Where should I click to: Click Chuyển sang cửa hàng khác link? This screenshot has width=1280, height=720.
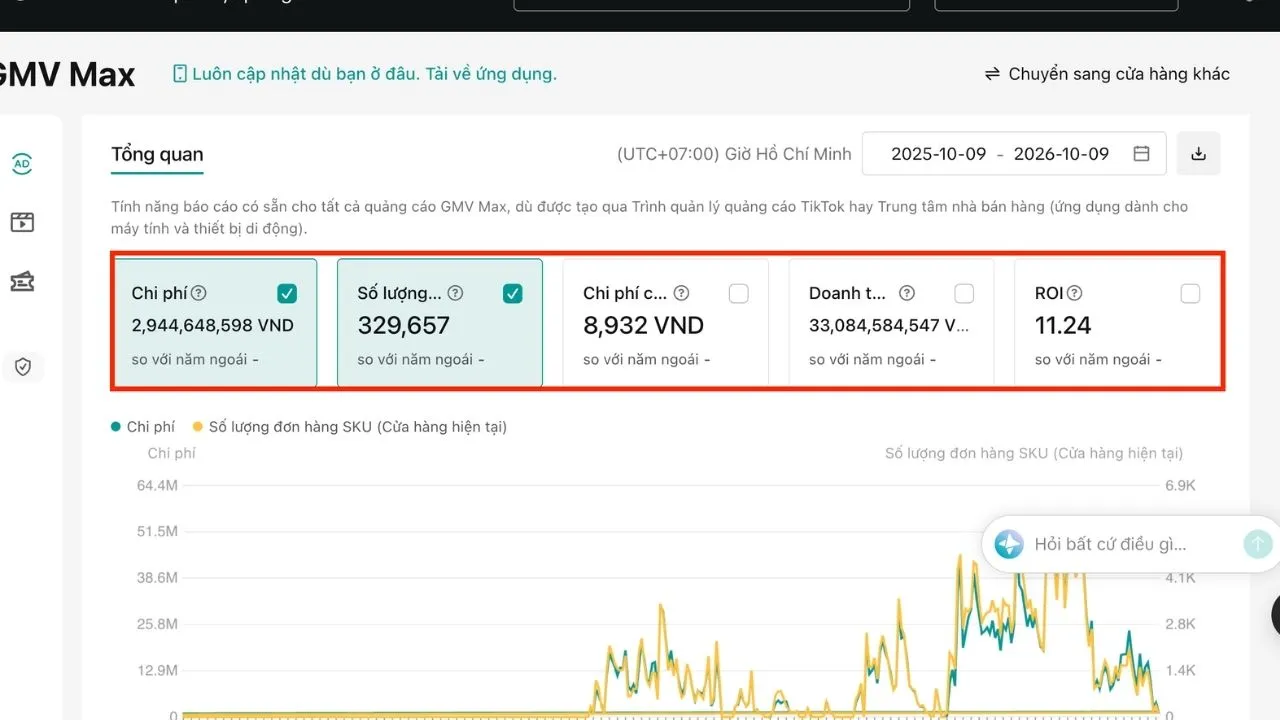[x=1107, y=74]
